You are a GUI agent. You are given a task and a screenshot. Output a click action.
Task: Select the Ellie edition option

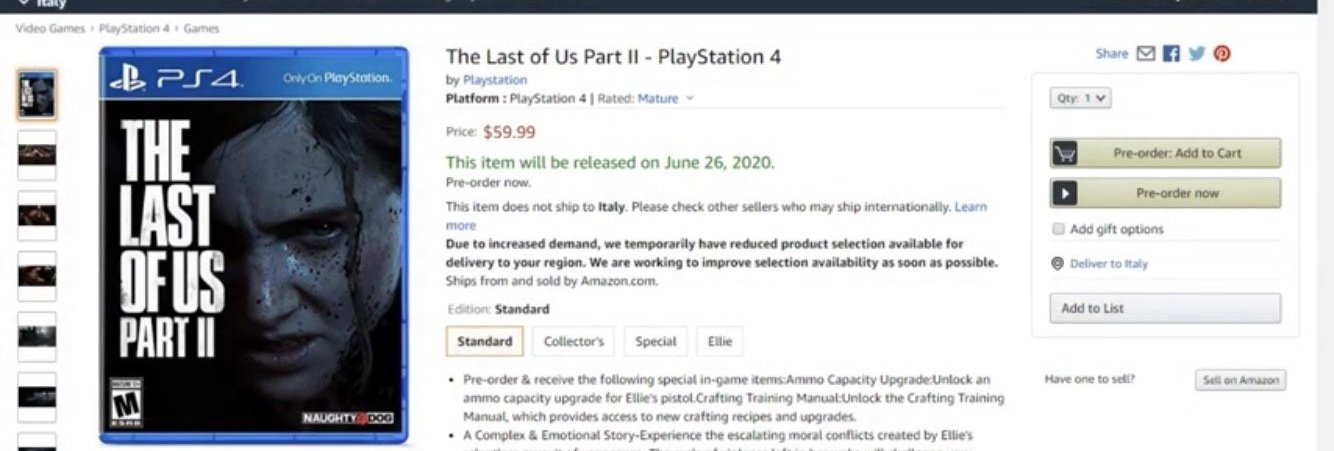click(x=720, y=341)
